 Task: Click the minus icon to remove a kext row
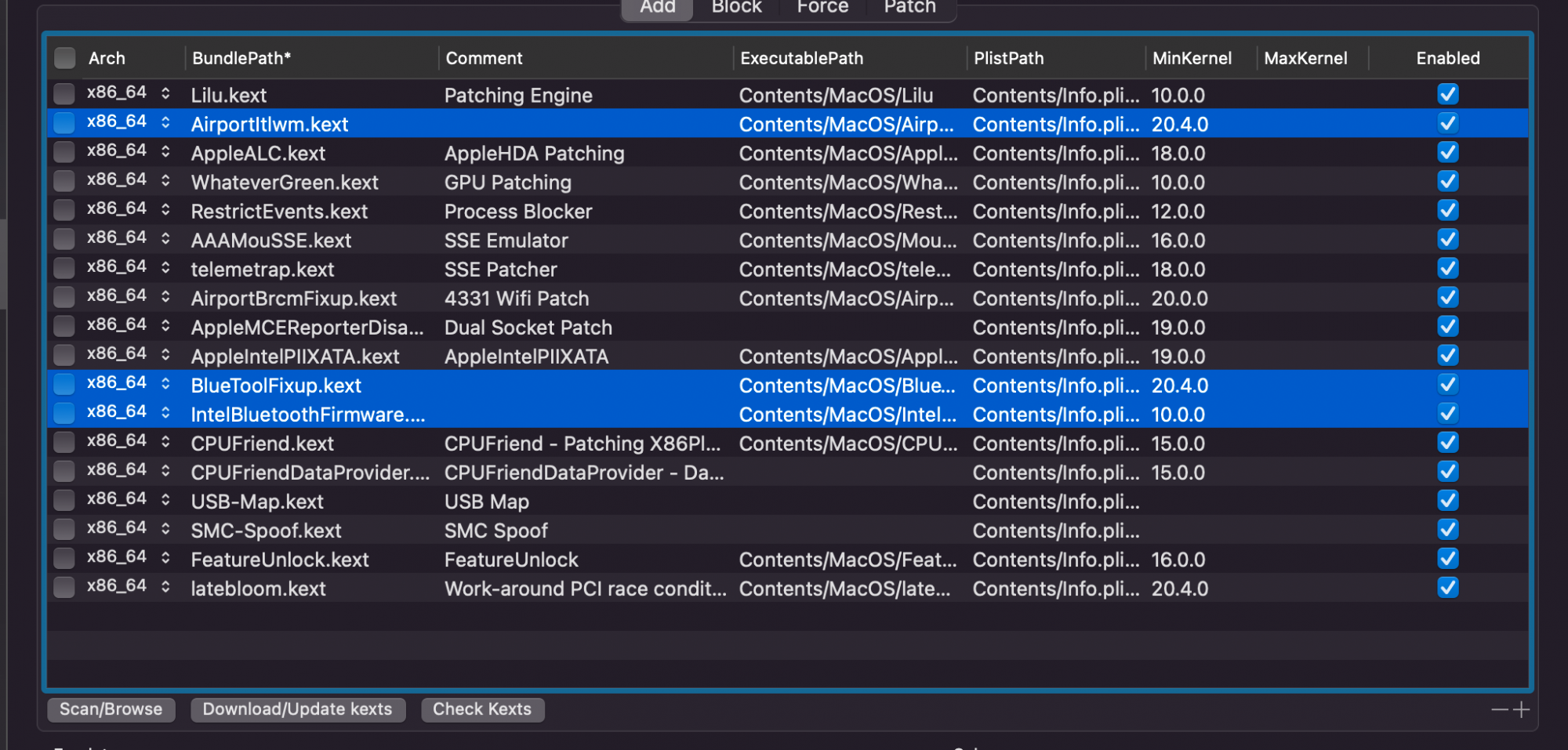1499,709
